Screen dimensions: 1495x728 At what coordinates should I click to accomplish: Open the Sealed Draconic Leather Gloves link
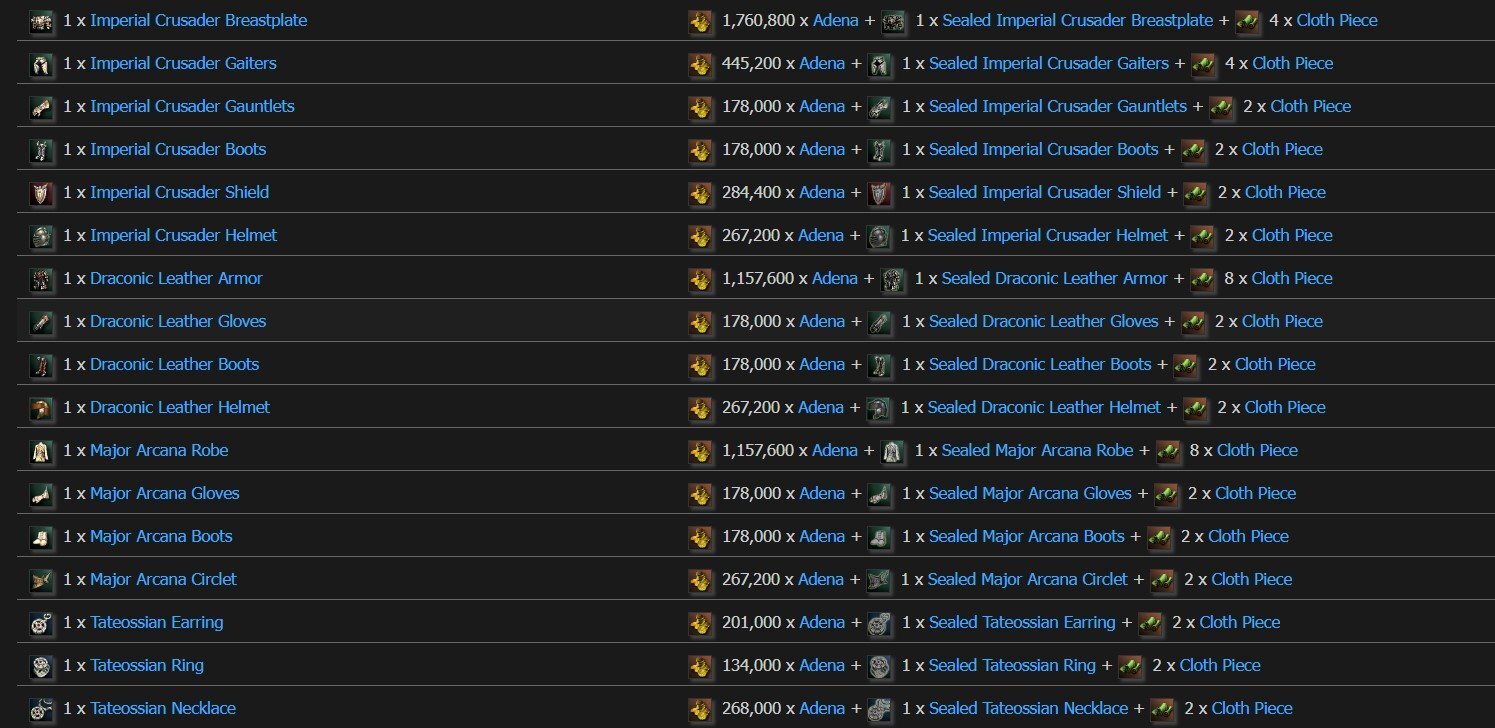tap(1044, 321)
